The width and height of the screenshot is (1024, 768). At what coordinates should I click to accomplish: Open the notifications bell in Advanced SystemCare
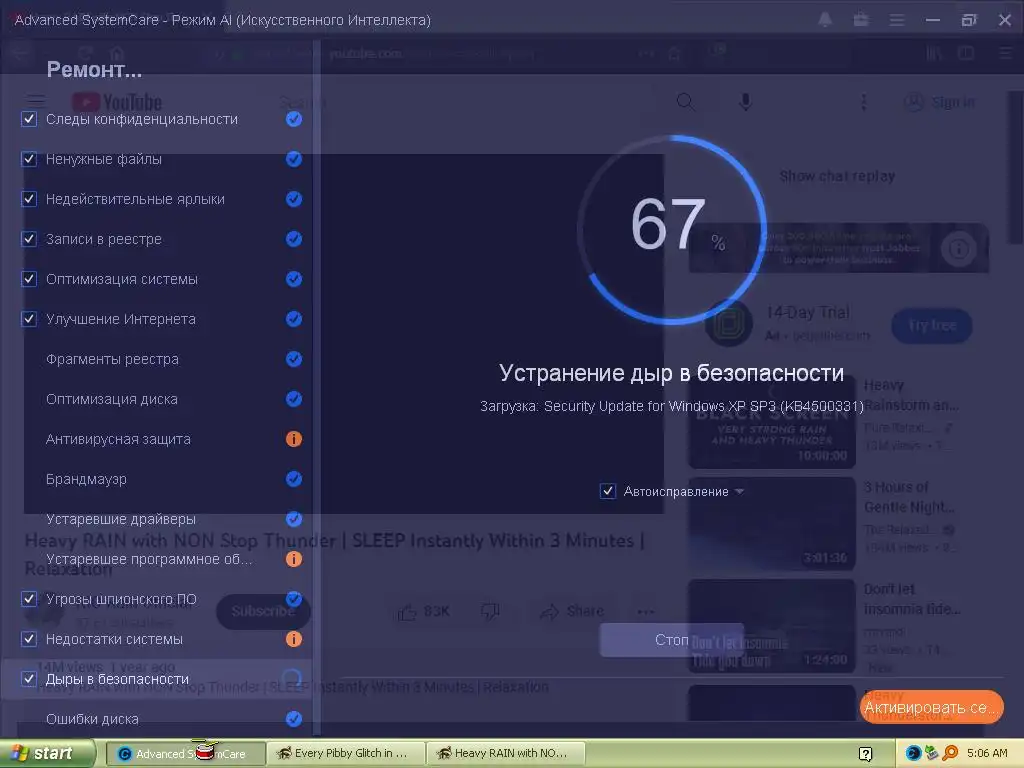pos(825,20)
